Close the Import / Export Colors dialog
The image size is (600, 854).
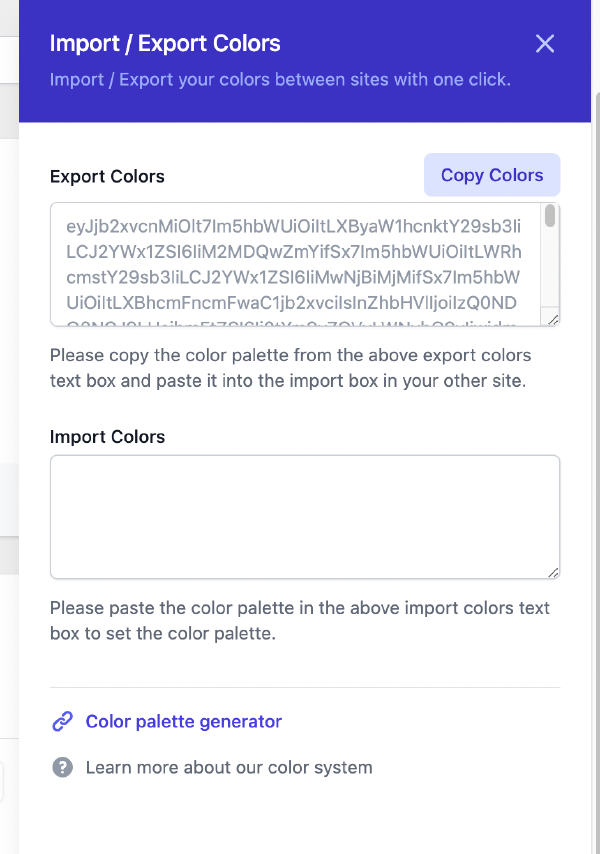tap(544, 44)
